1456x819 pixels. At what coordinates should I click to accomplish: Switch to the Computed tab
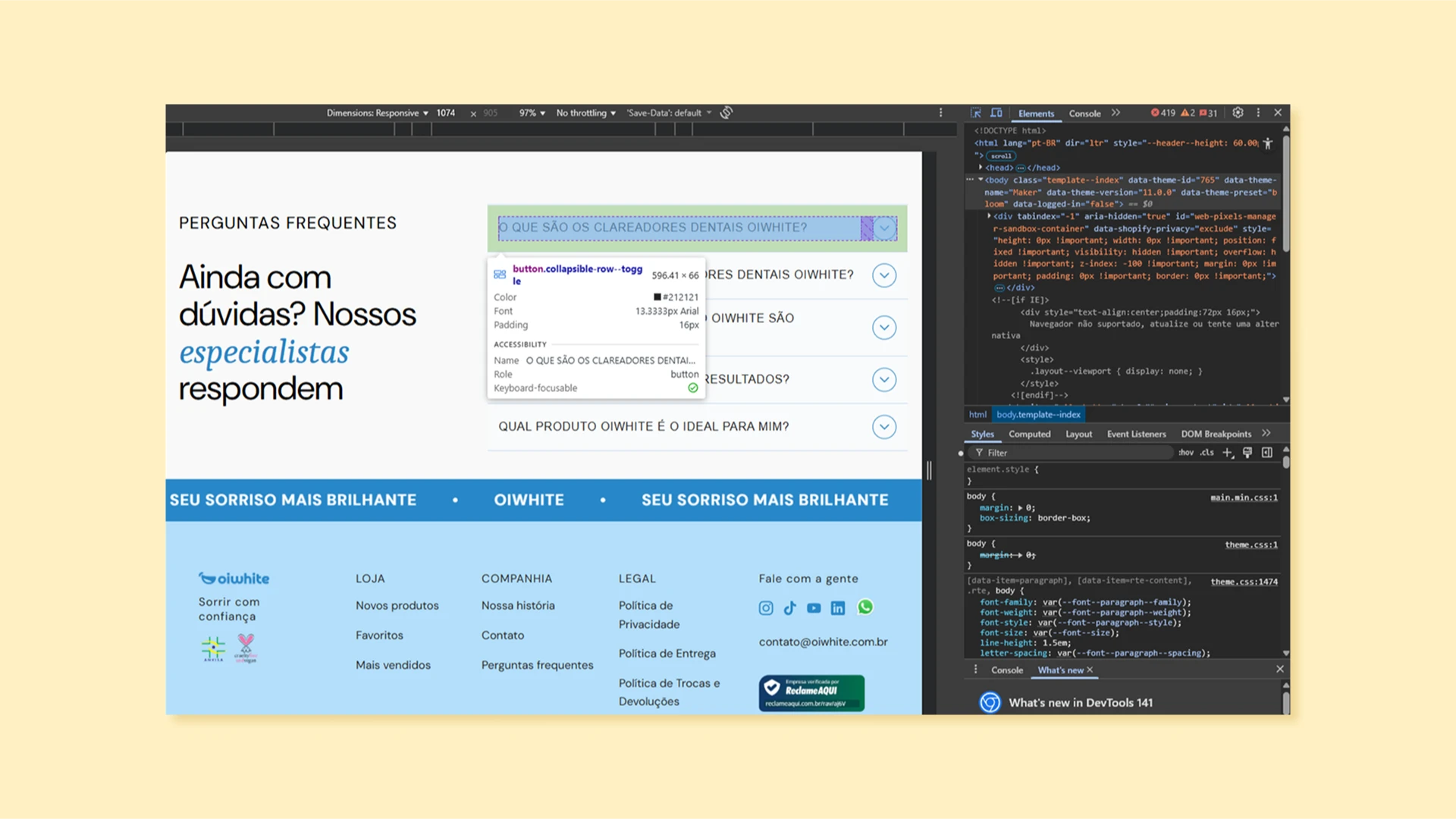click(1029, 435)
